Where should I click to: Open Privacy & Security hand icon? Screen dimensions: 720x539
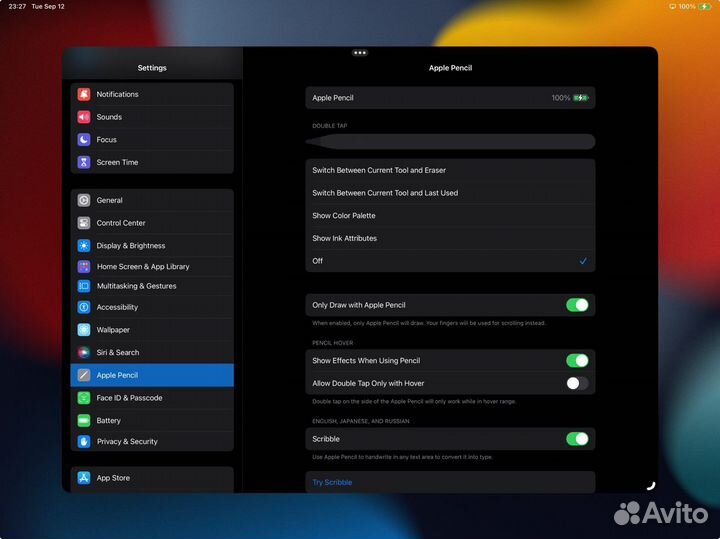pyautogui.click(x=84, y=441)
